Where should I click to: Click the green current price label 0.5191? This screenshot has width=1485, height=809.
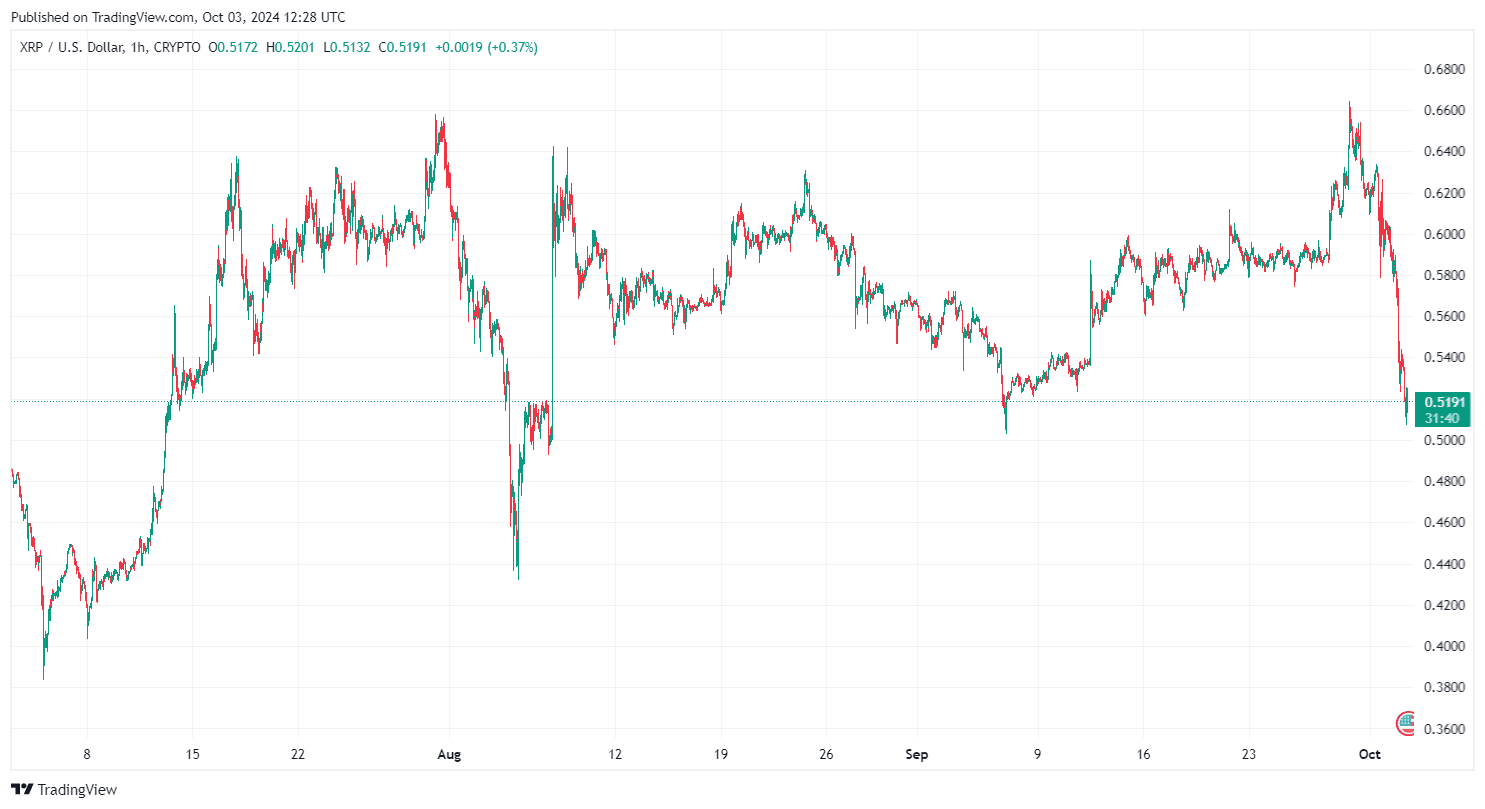point(1445,401)
